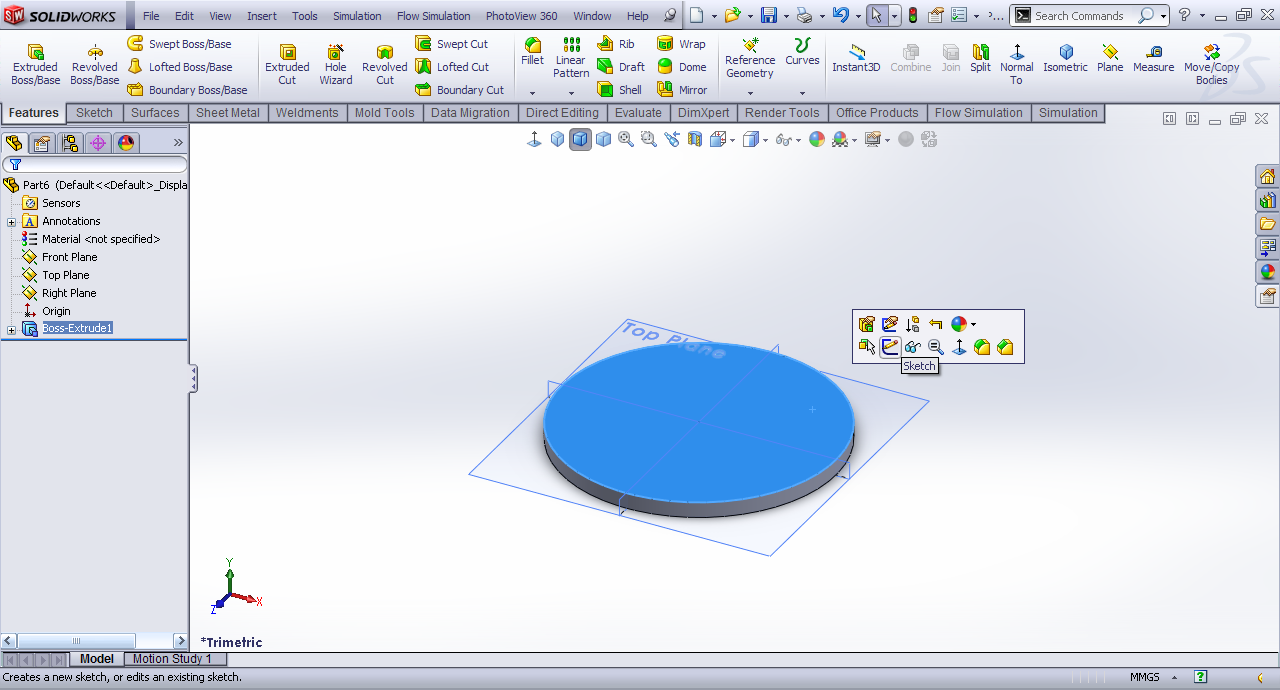
Task: Click the Sketch icon in context toolbar
Action: 890,347
